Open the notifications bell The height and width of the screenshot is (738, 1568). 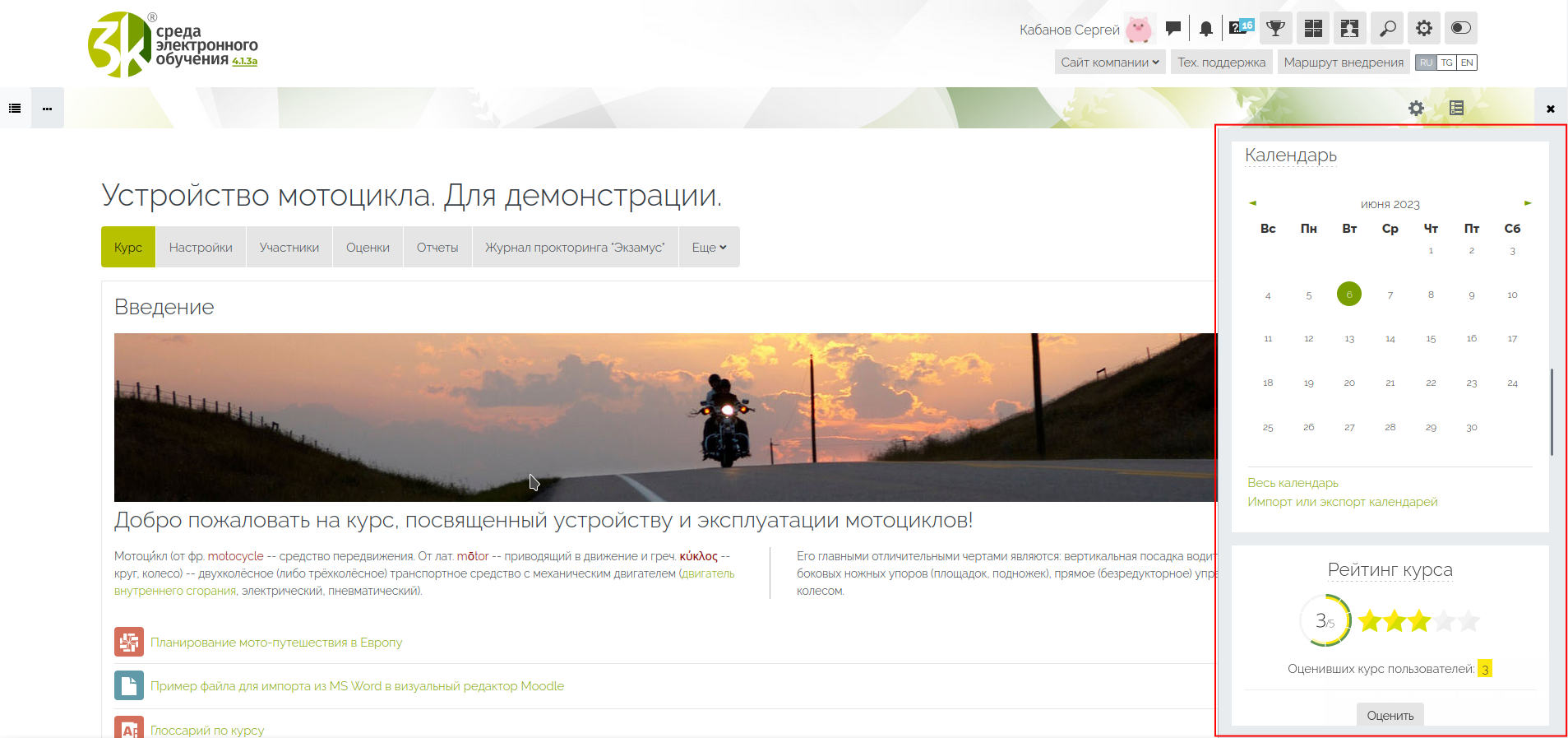1205,29
